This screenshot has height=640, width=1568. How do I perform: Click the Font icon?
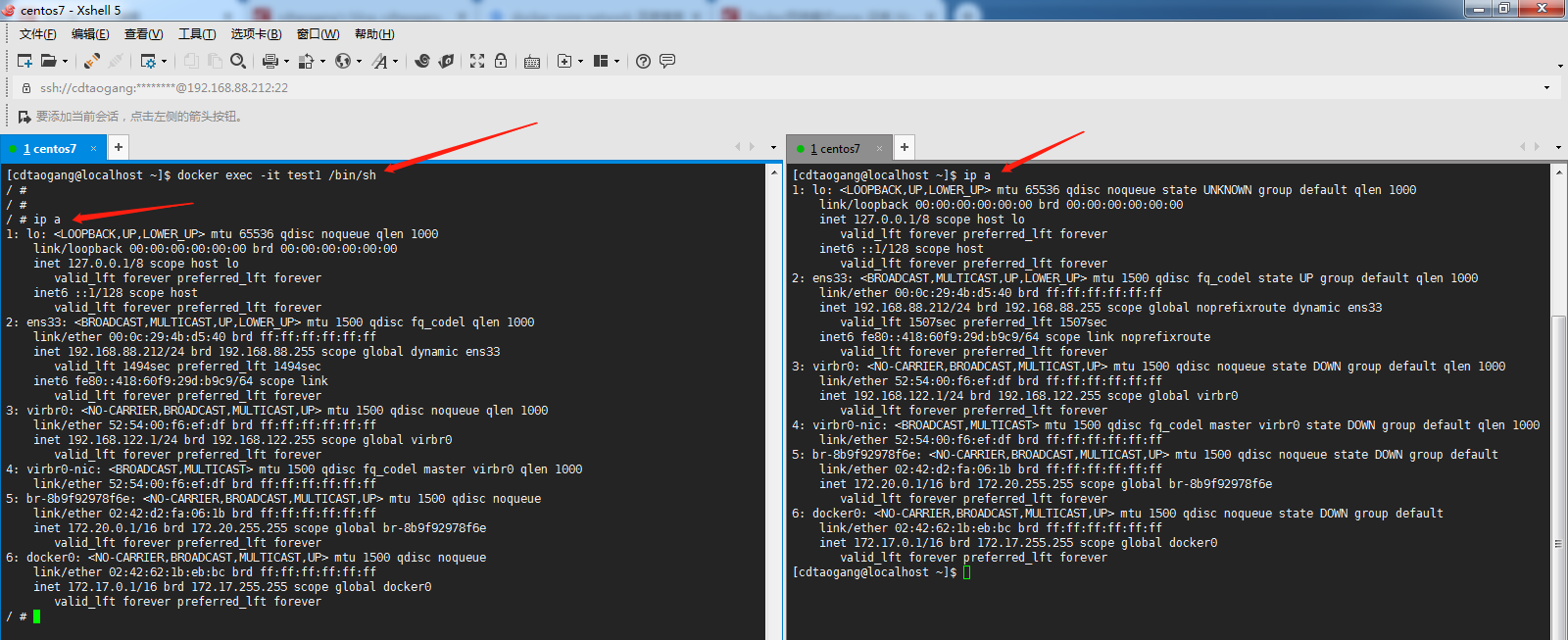click(x=380, y=61)
